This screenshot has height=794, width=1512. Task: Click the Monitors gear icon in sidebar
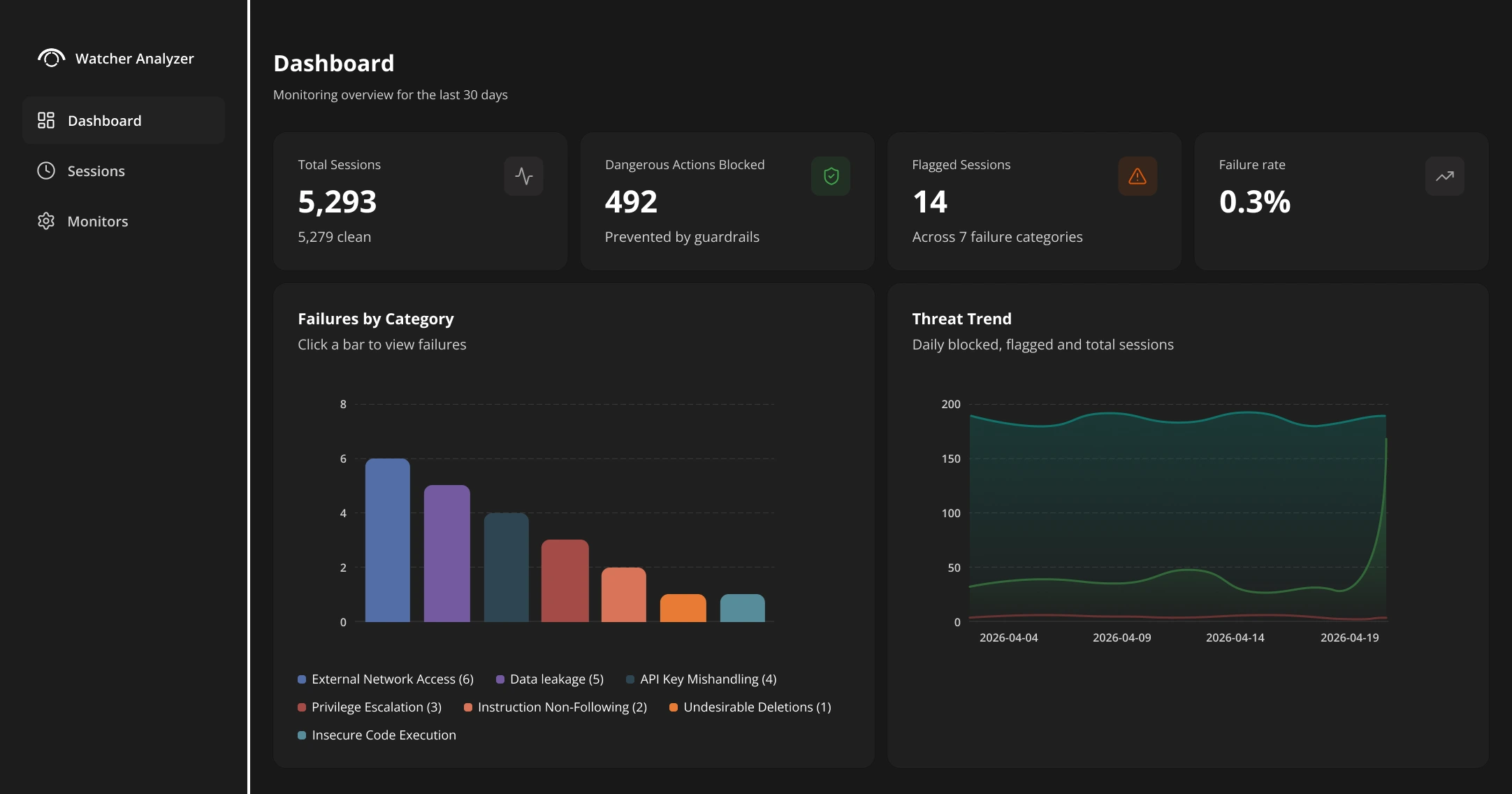46,221
